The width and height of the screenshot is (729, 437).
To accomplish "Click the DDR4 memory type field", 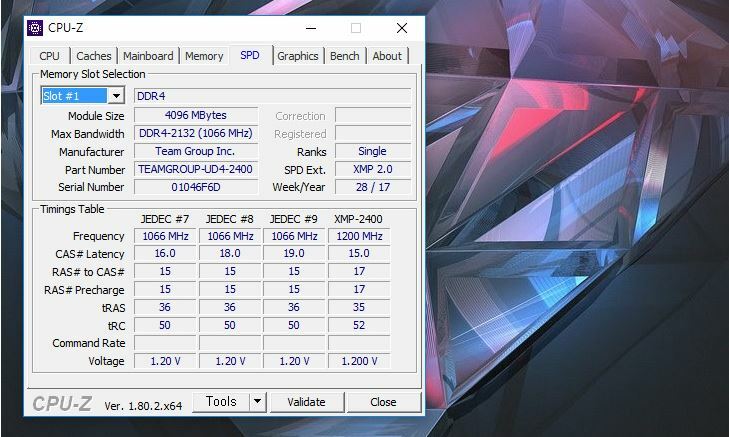I will (x=272, y=96).
